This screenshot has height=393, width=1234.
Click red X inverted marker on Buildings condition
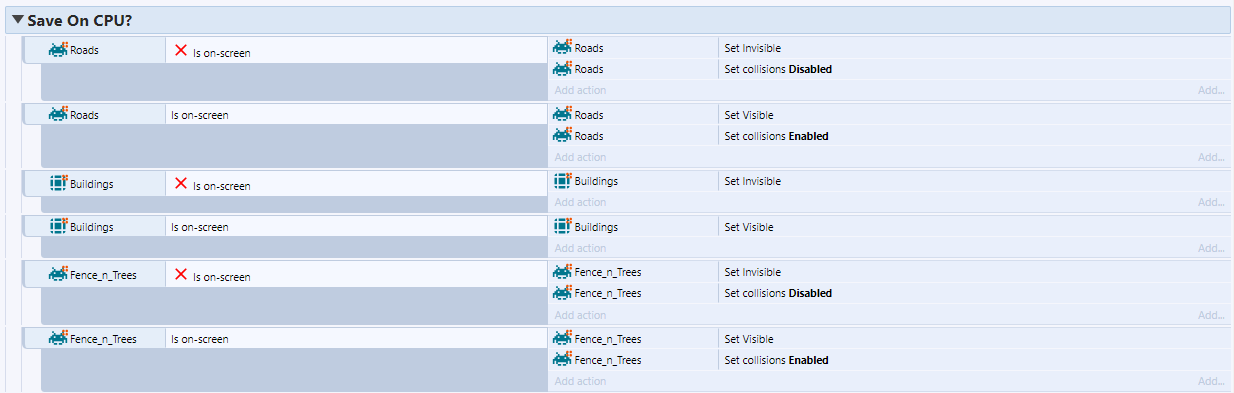(x=181, y=184)
